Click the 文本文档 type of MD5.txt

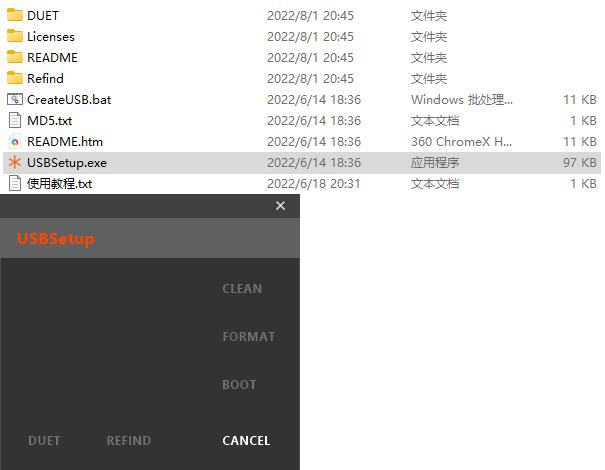click(x=435, y=120)
